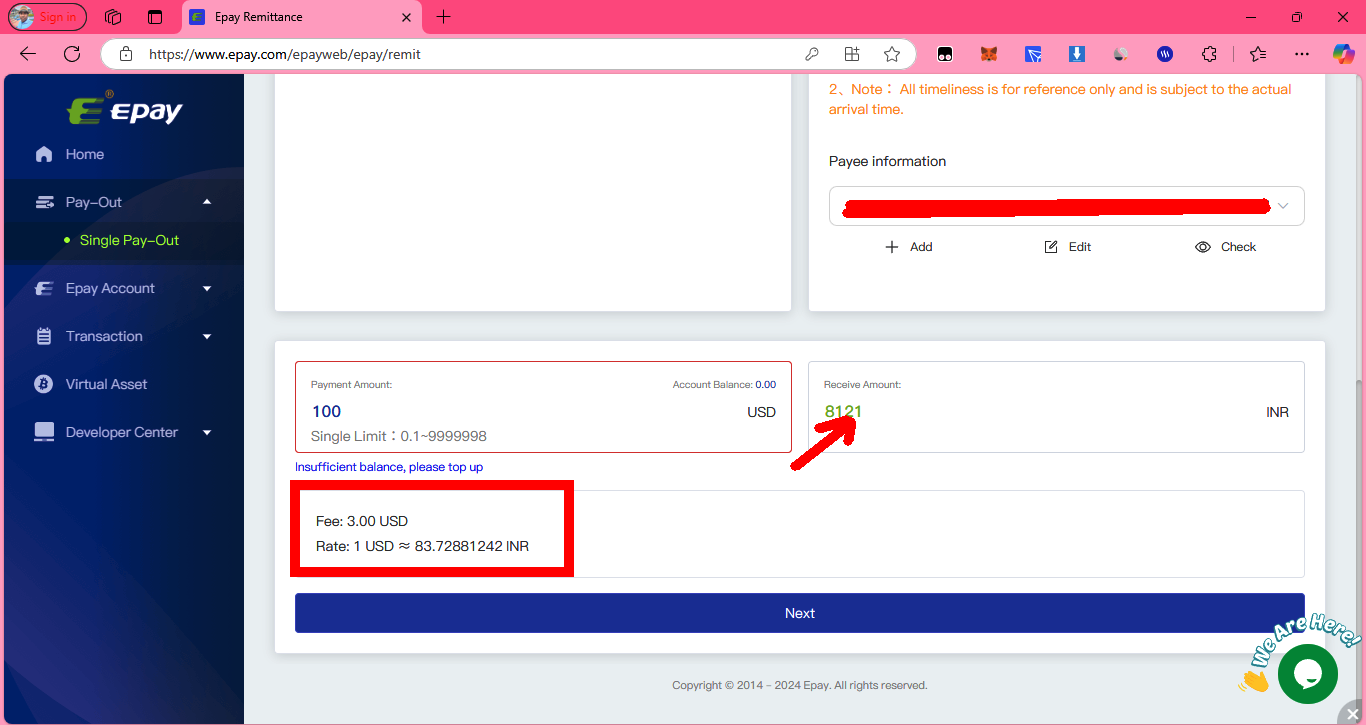The image size is (1366, 725).
Task: Click the Developer Center monitor icon
Action: point(44,432)
